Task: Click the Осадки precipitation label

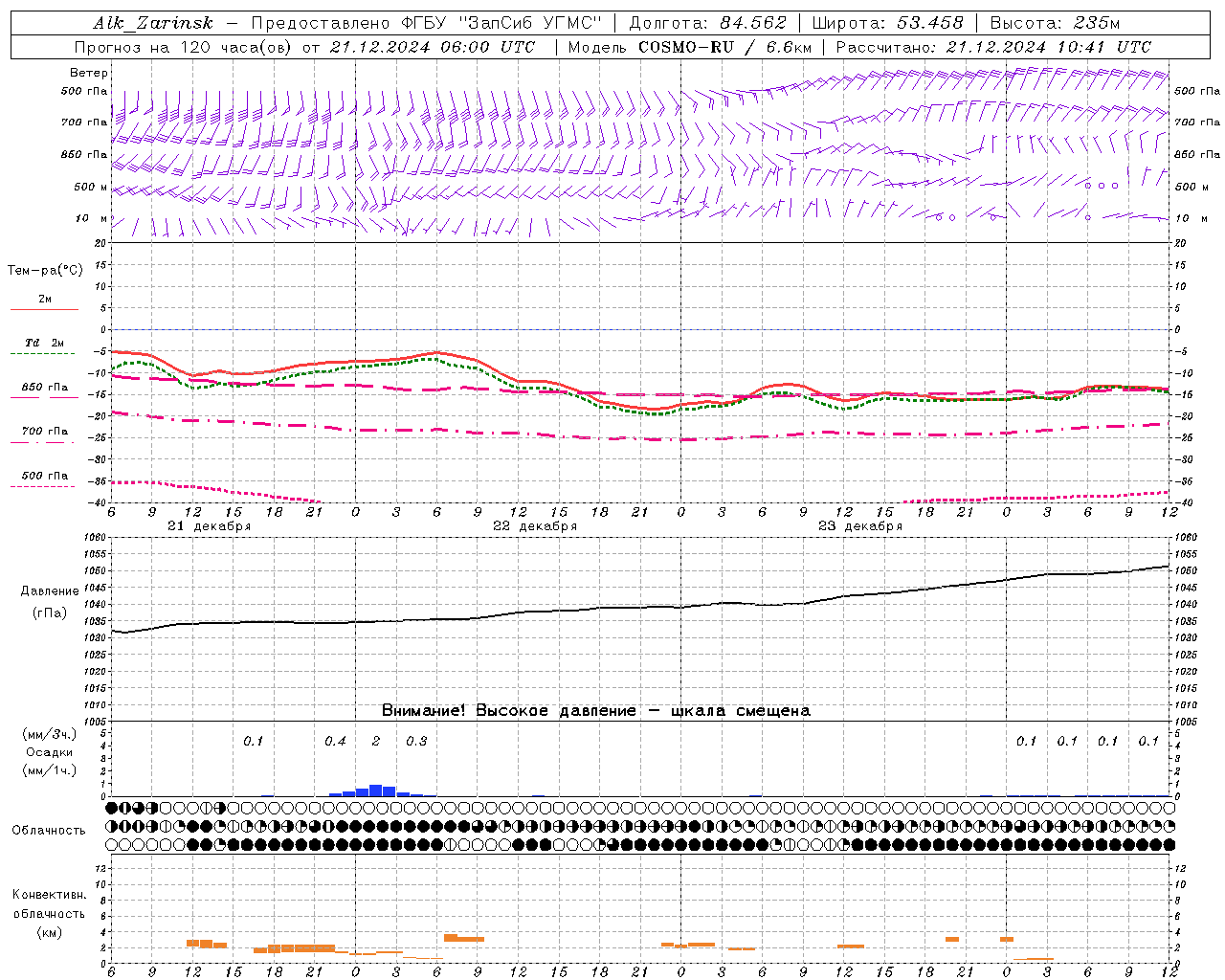Action: coord(50,752)
